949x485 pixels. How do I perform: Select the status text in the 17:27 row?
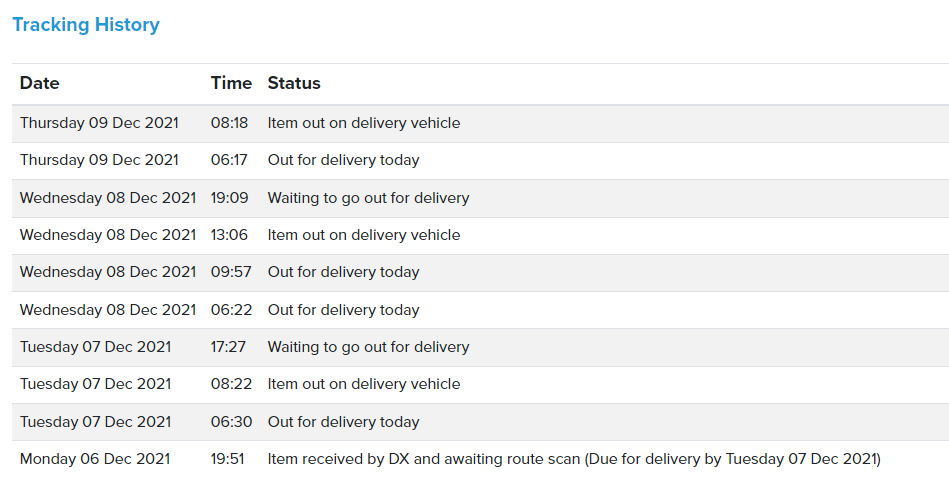tap(368, 347)
